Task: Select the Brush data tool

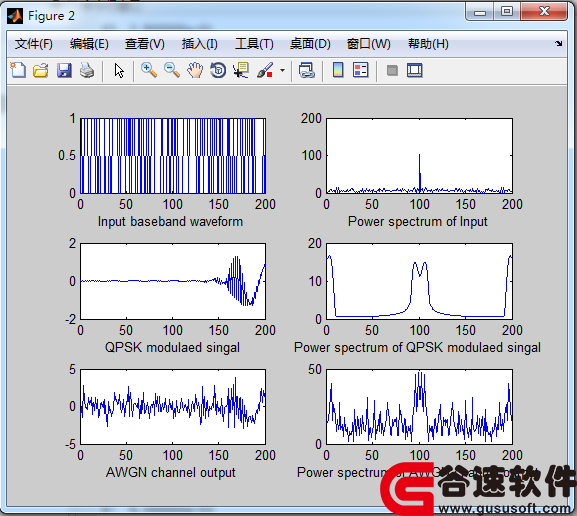Action: pyautogui.click(x=265, y=70)
